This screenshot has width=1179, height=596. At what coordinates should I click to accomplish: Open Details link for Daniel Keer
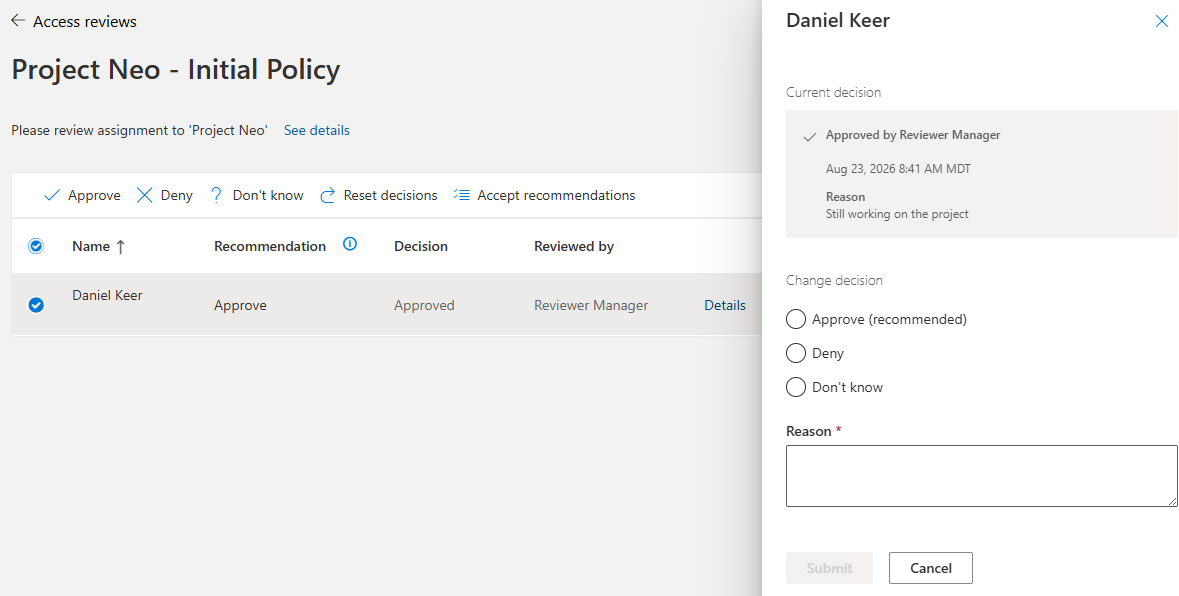tap(725, 305)
